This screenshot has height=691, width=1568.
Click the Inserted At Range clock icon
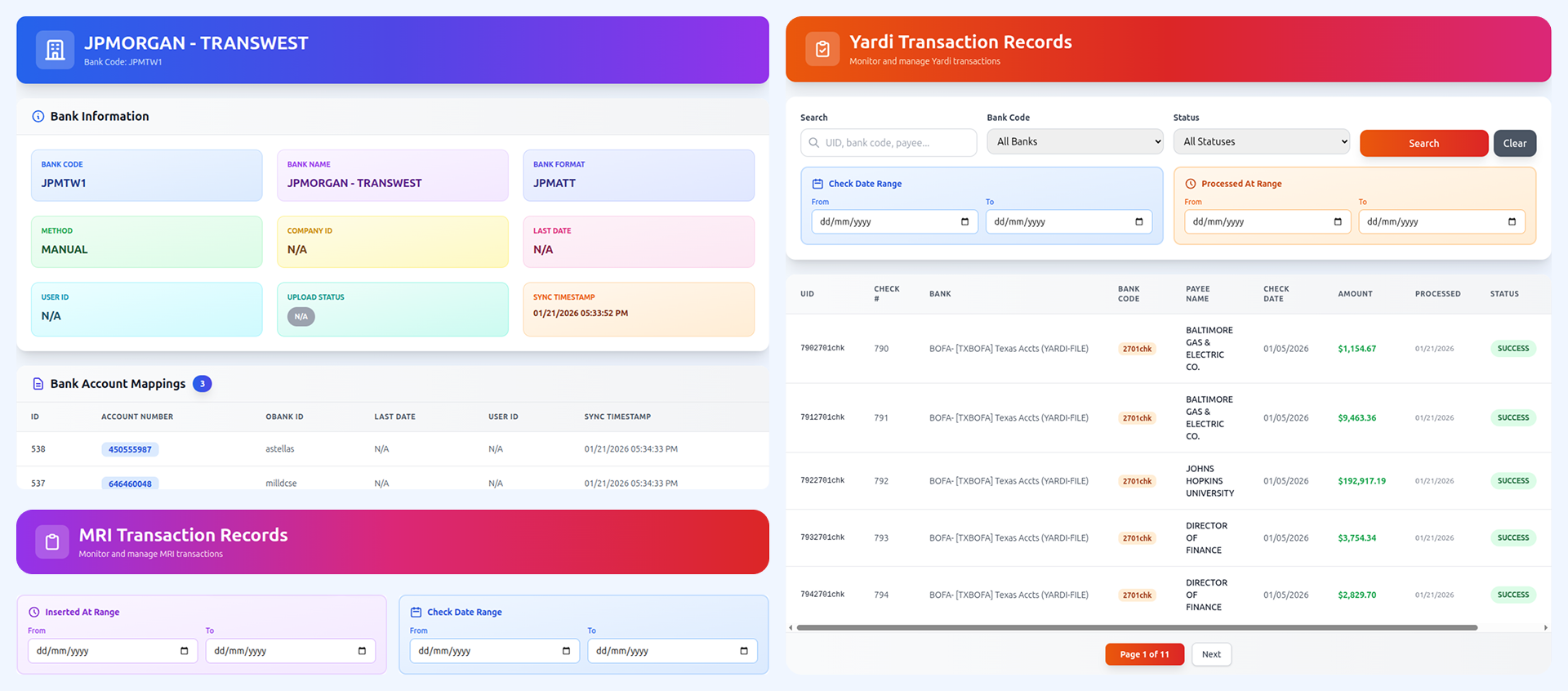coord(34,613)
